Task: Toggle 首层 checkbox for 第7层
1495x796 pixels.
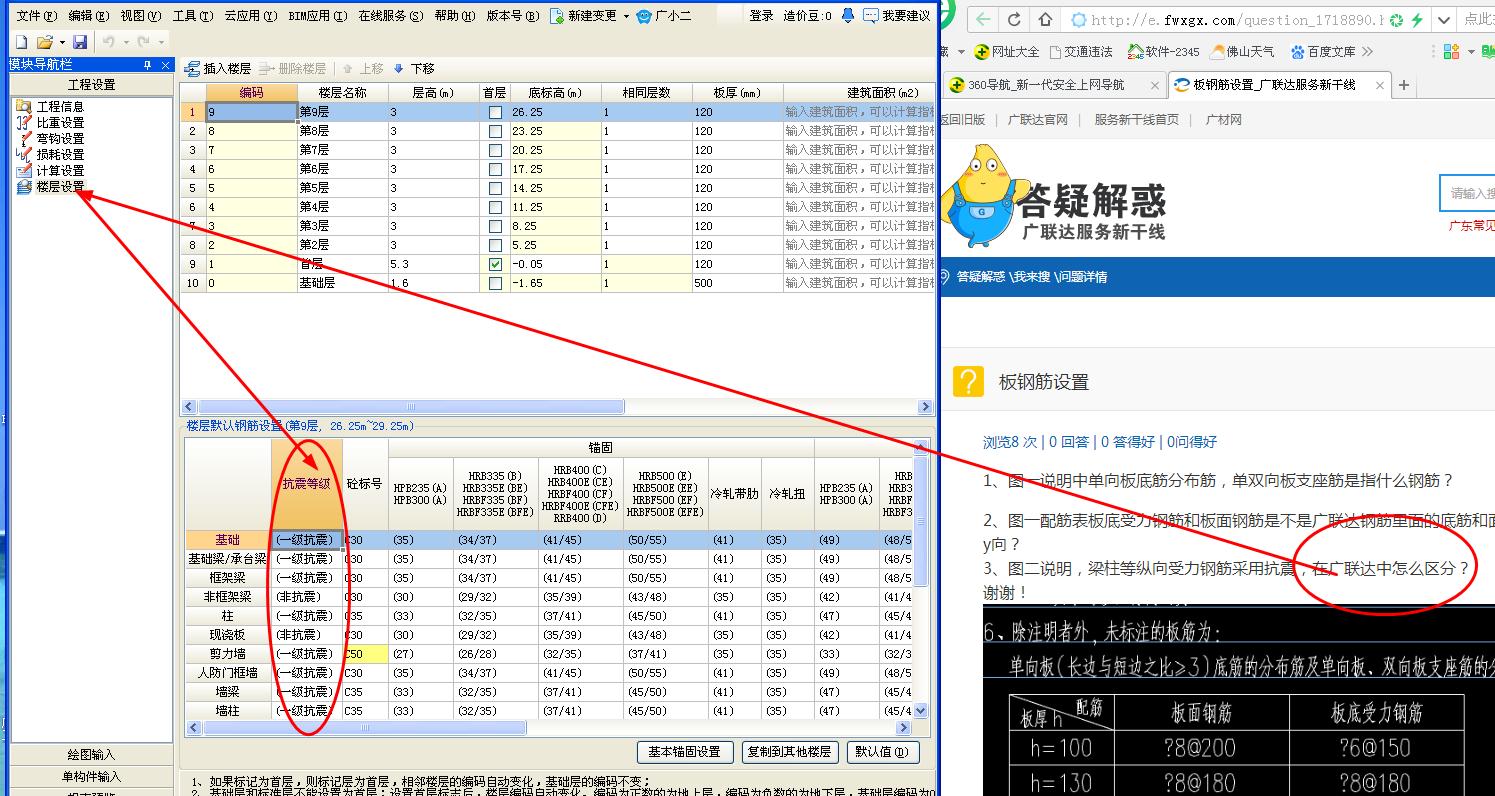Action: pyautogui.click(x=495, y=150)
